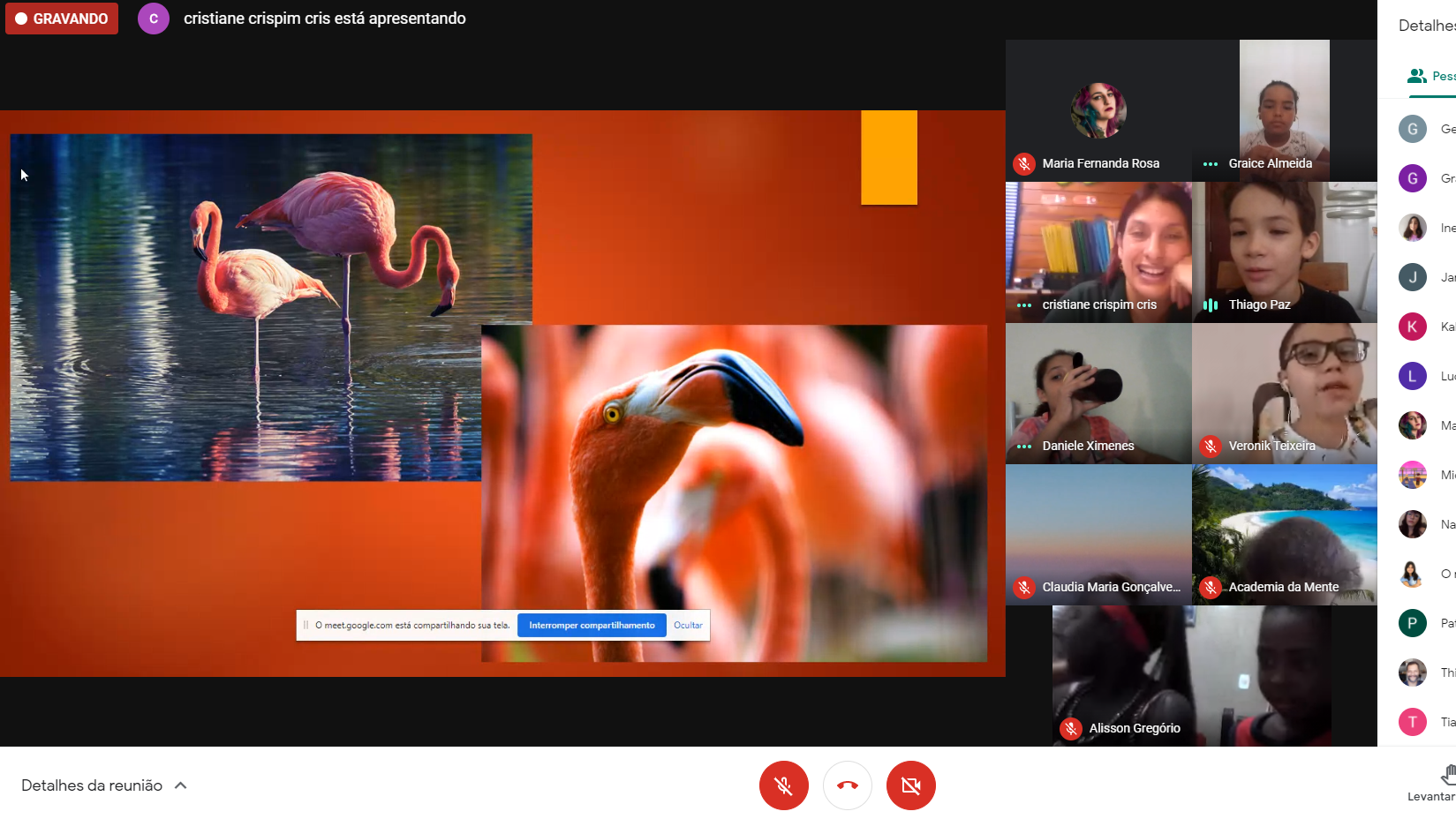Image resolution: width=1456 pixels, height=819 pixels.
Task: Toggle the camera off button
Action: click(x=910, y=785)
